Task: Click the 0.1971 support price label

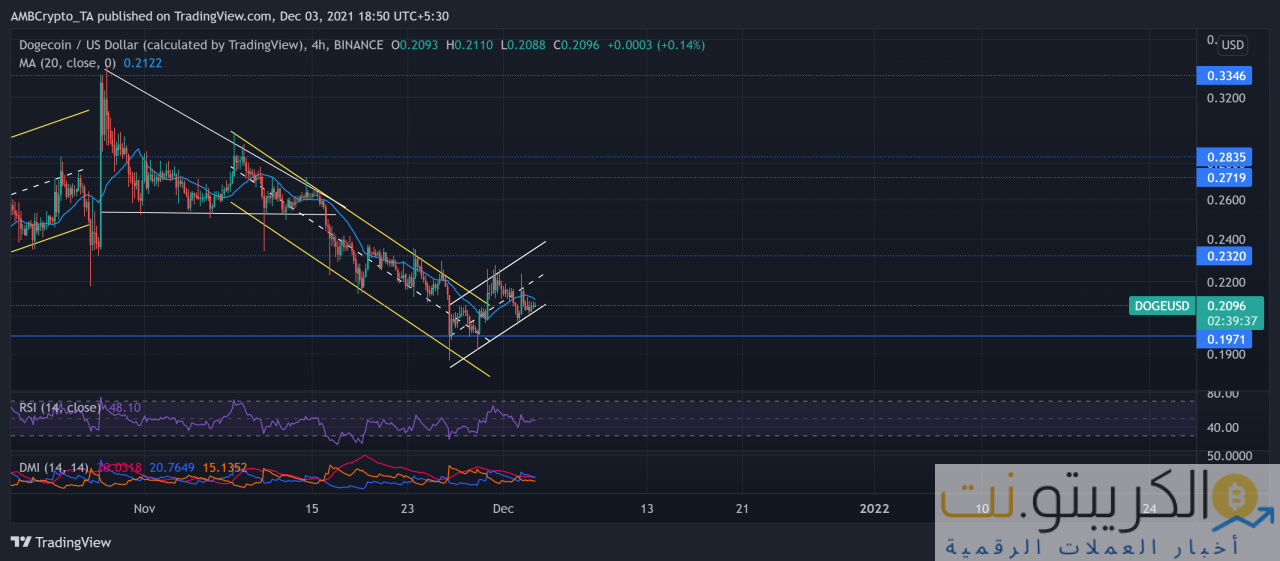Action: click(1225, 340)
